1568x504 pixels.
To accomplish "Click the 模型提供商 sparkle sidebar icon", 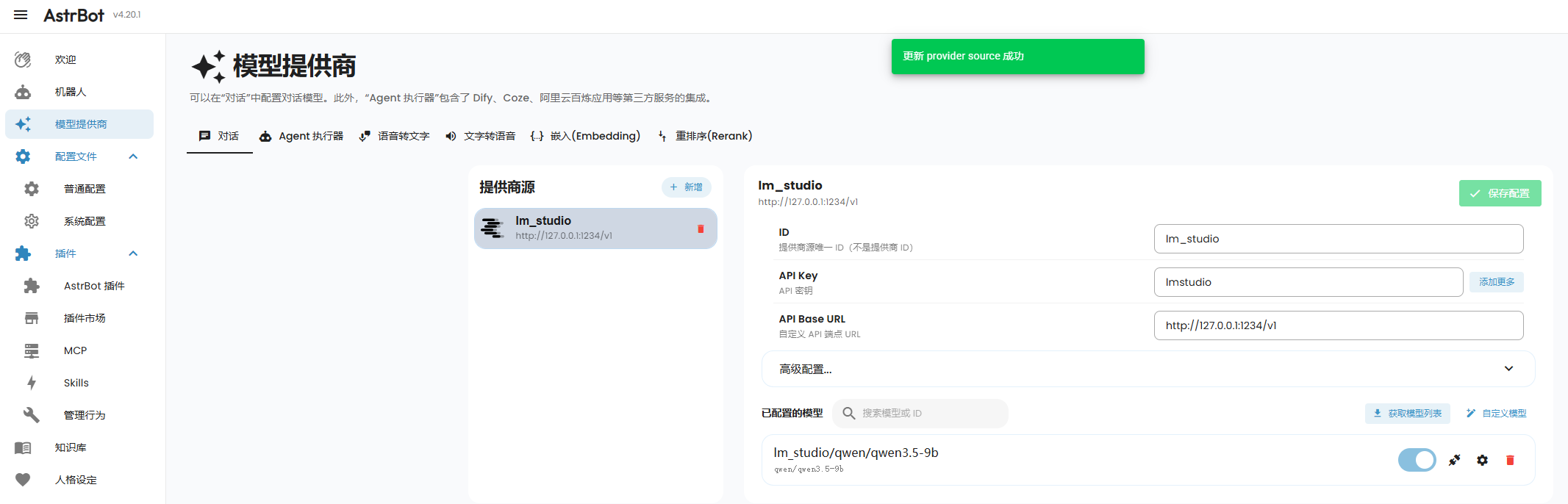I will click(23, 124).
